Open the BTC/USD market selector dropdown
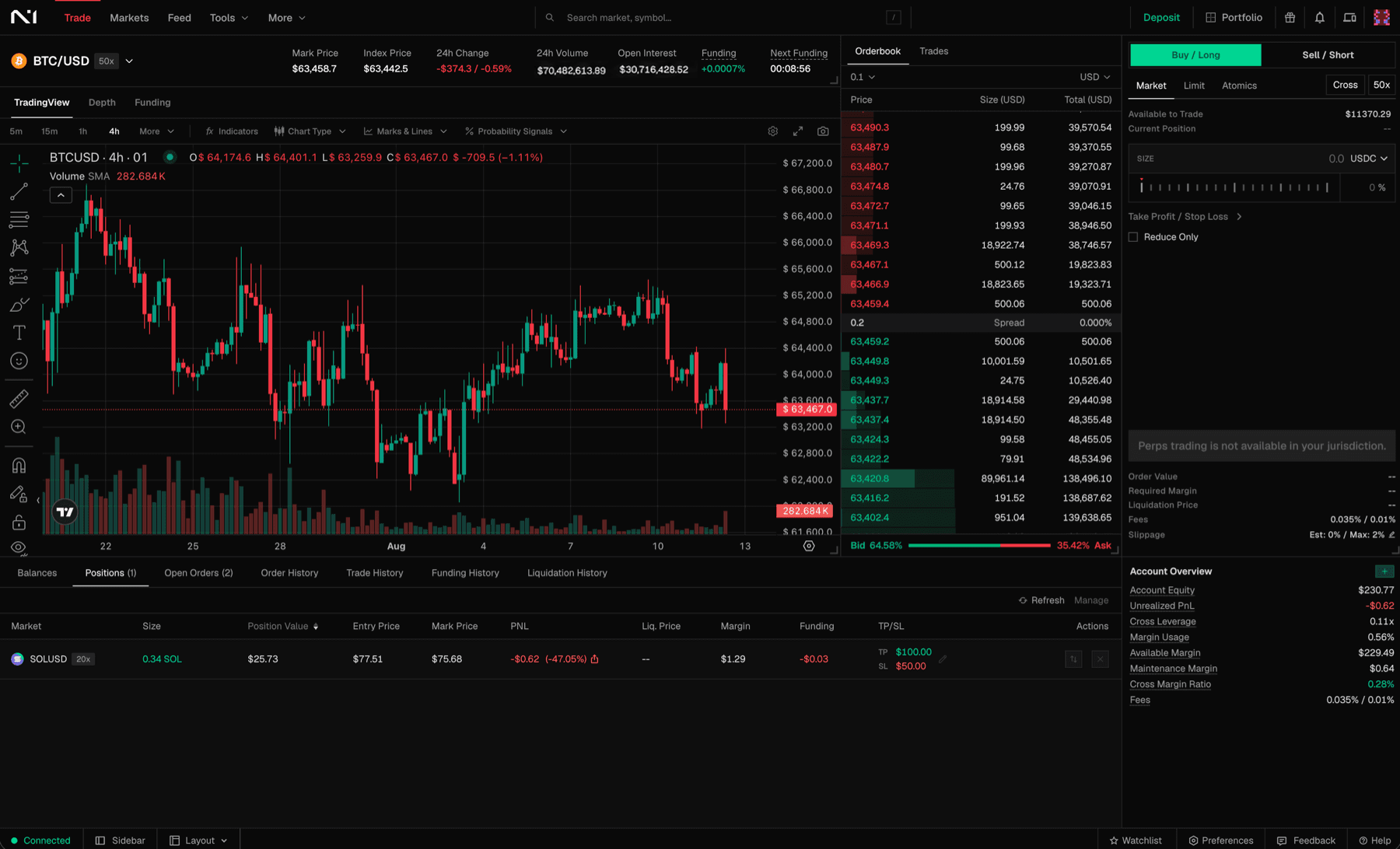 click(129, 61)
